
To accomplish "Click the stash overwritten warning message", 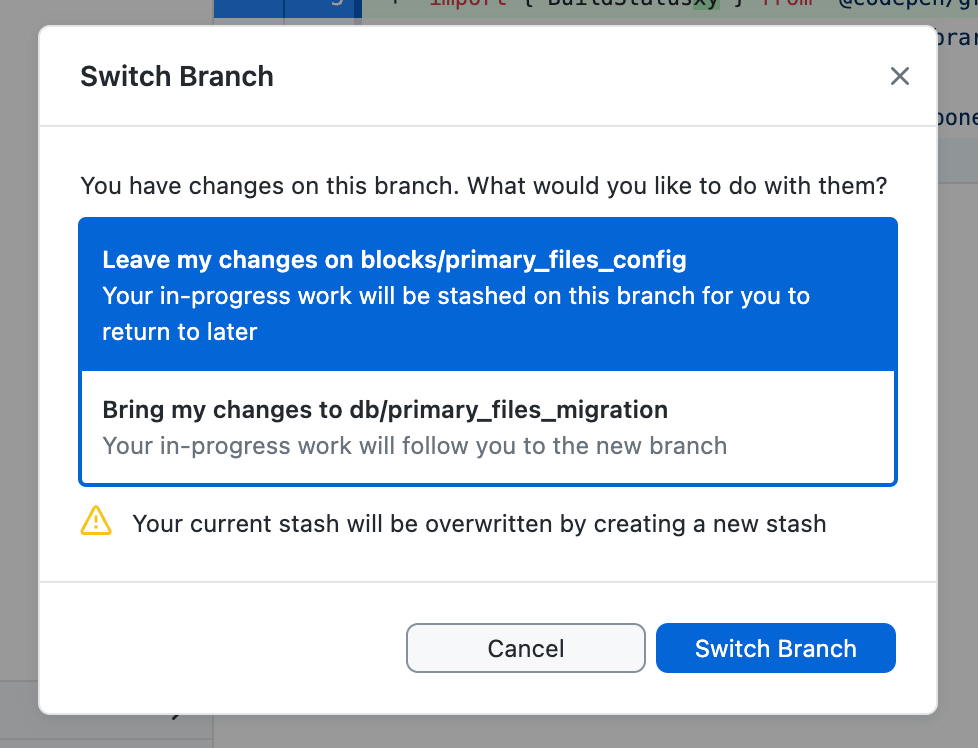I will click(479, 523).
